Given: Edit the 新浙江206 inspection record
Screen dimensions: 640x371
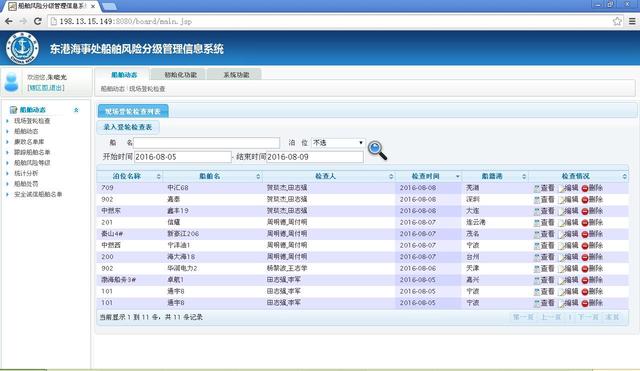Looking at the screenshot, I should (568, 234).
